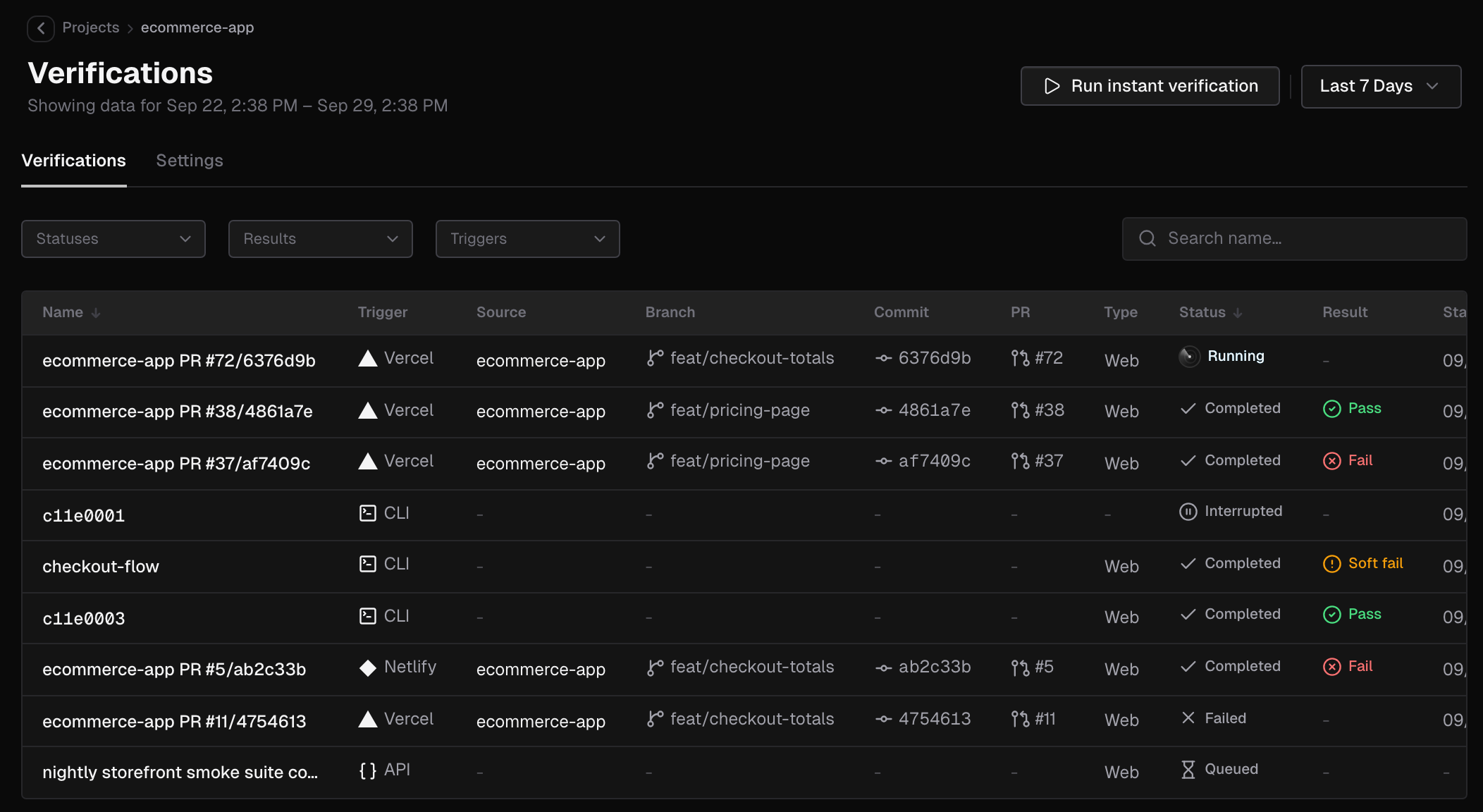Click PR number #11

[x=1045, y=719]
